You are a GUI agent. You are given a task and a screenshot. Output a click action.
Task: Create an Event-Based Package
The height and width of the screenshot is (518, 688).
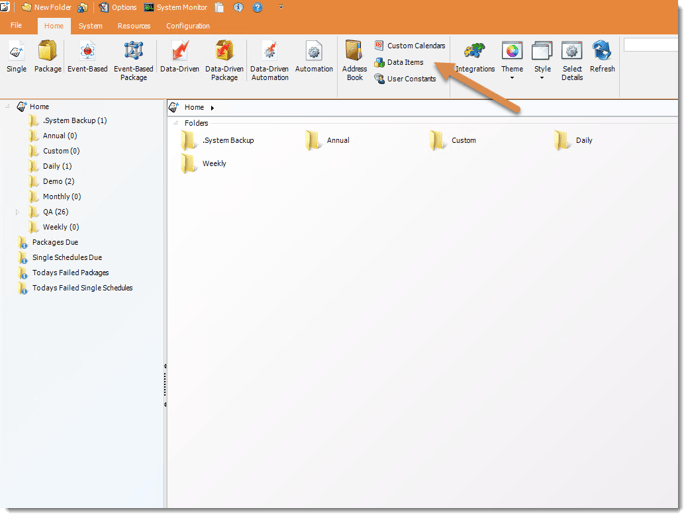point(133,61)
